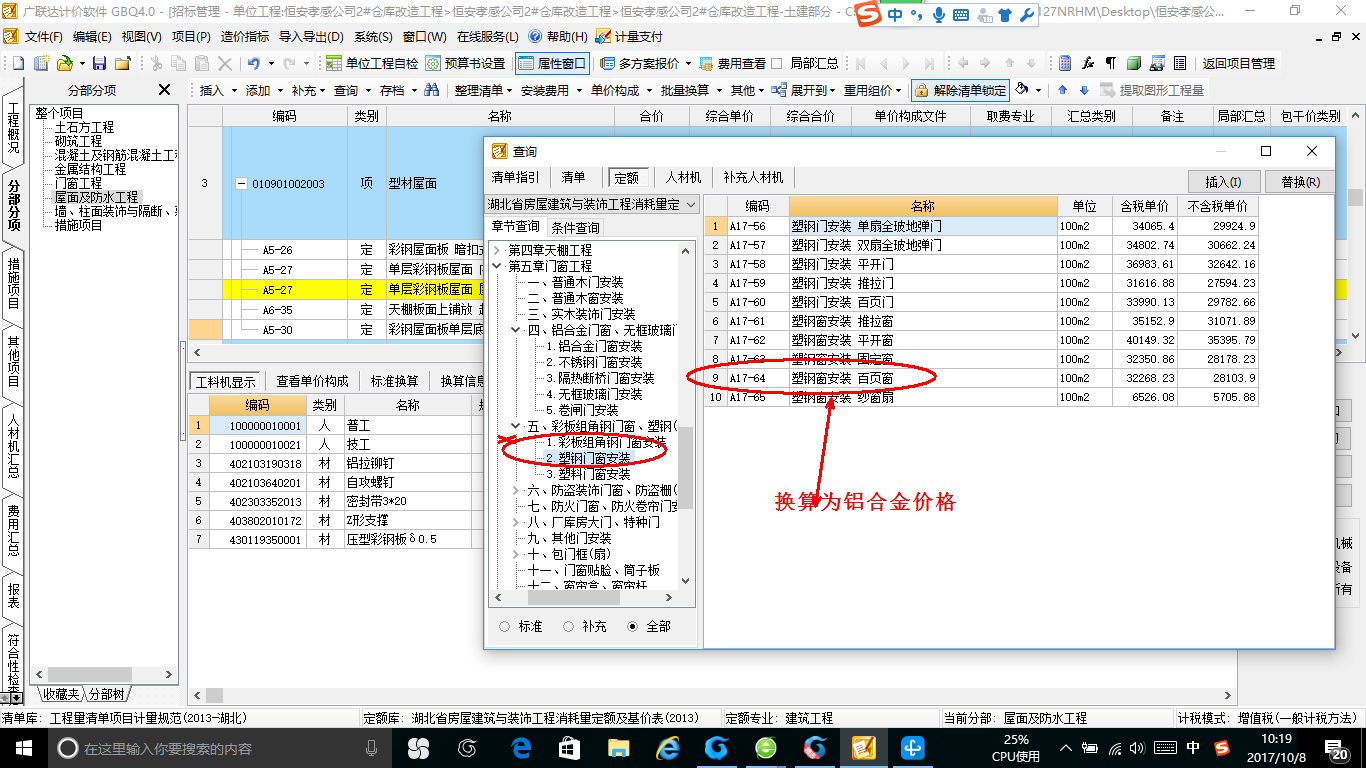Select 门窗工程 in left project tree
Viewport: 1366px width, 768px height.
pos(78,183)
